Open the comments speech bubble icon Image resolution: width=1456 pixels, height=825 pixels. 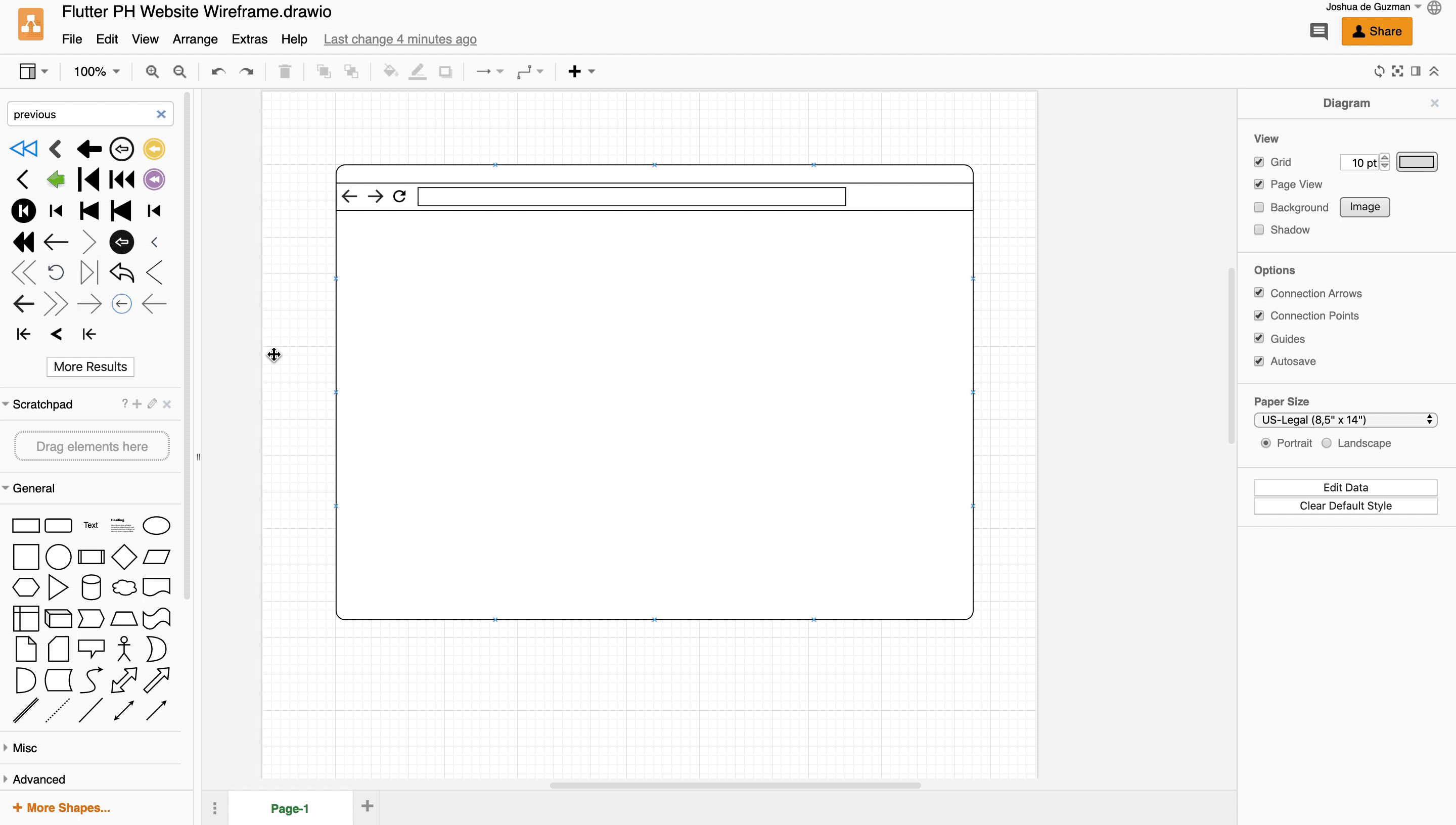tap(1318, 31)
